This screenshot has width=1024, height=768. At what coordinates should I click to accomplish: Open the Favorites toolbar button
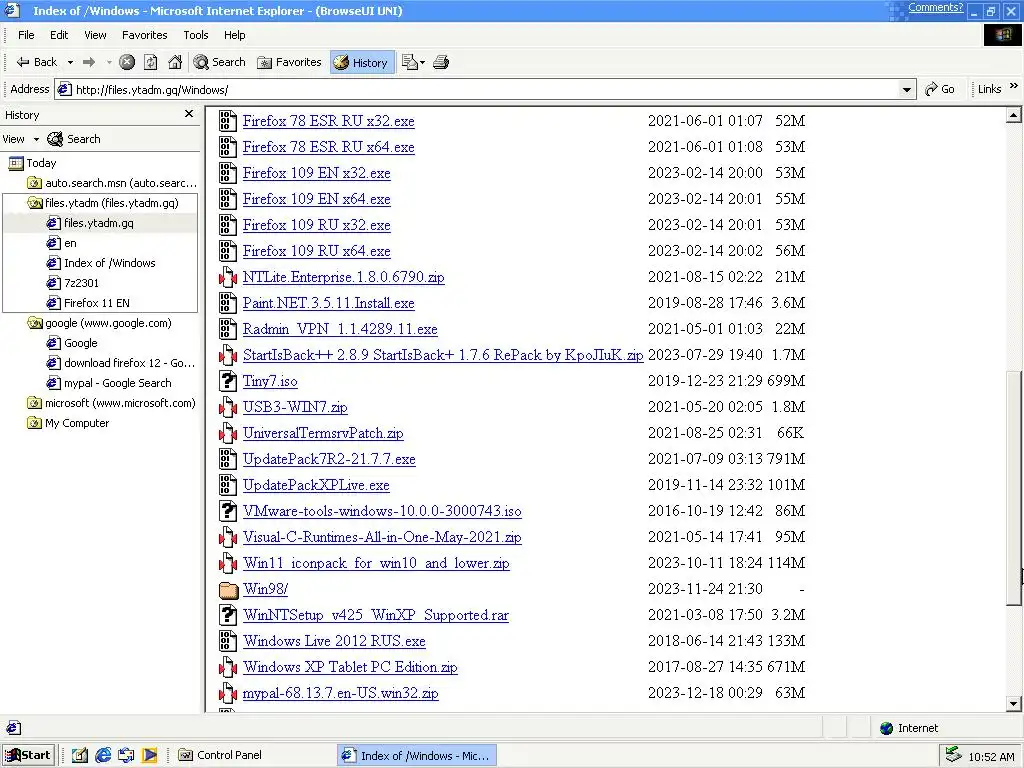tap(289, 62)
